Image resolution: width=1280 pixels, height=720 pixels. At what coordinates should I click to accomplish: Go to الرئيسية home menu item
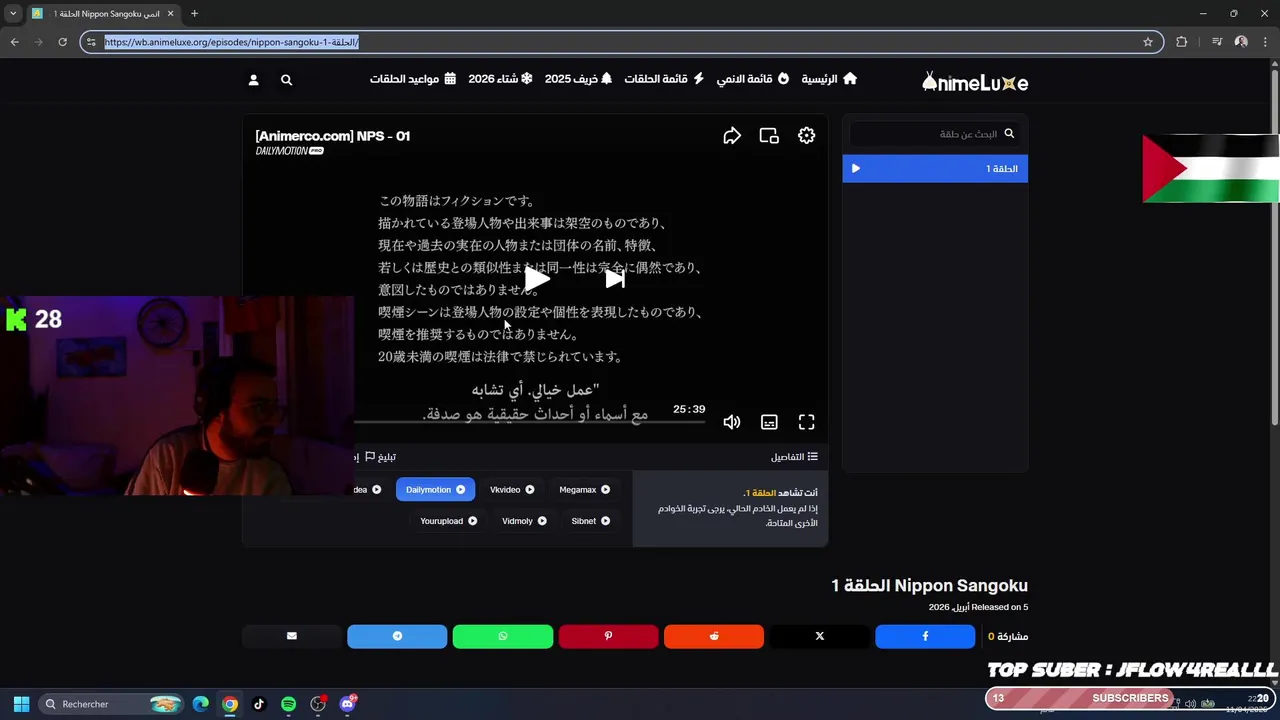[x=829, y=79]
